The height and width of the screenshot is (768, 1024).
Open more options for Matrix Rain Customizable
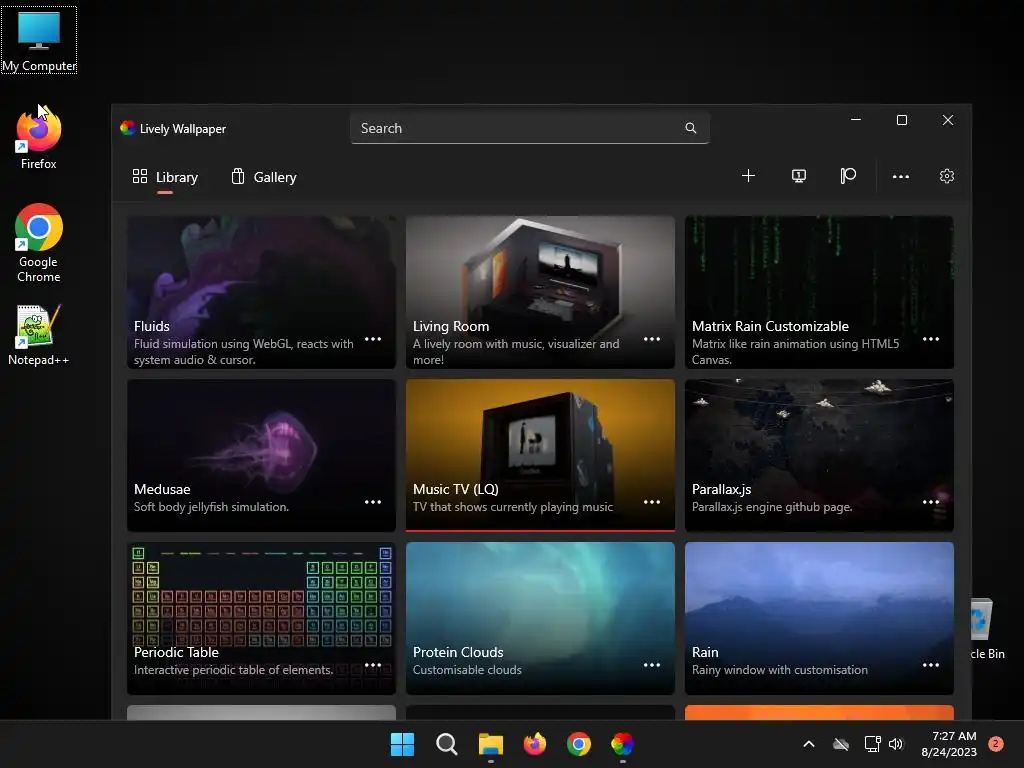coord(931,339)
